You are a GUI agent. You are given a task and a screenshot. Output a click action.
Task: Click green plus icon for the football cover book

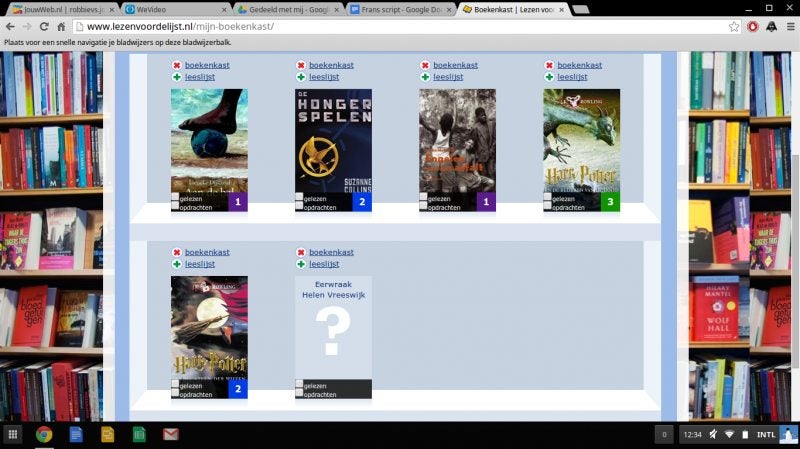click(177, 77)
